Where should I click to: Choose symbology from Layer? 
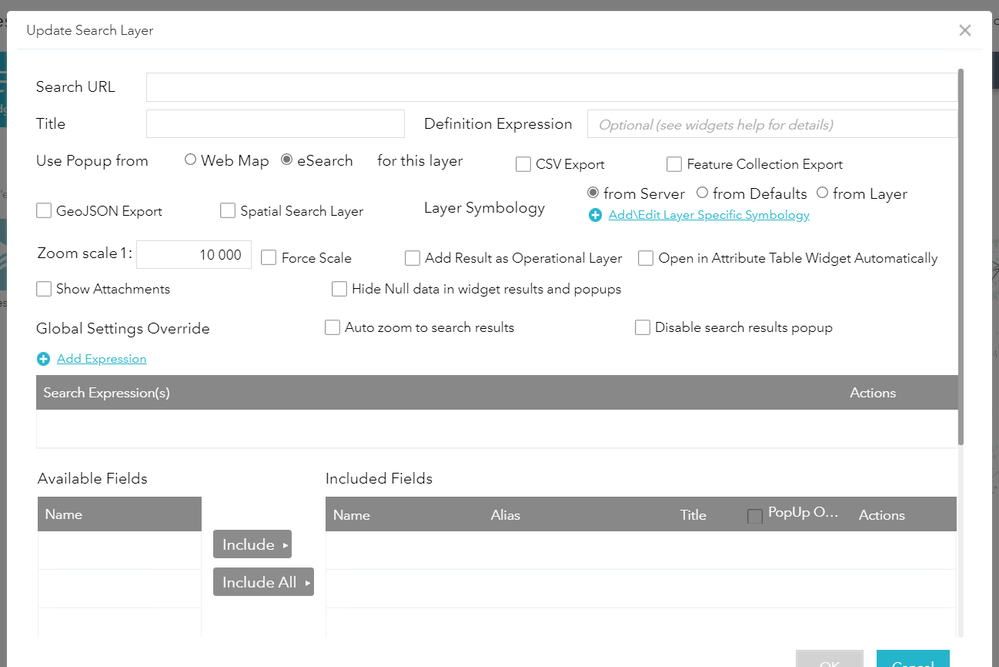(822, 193)
